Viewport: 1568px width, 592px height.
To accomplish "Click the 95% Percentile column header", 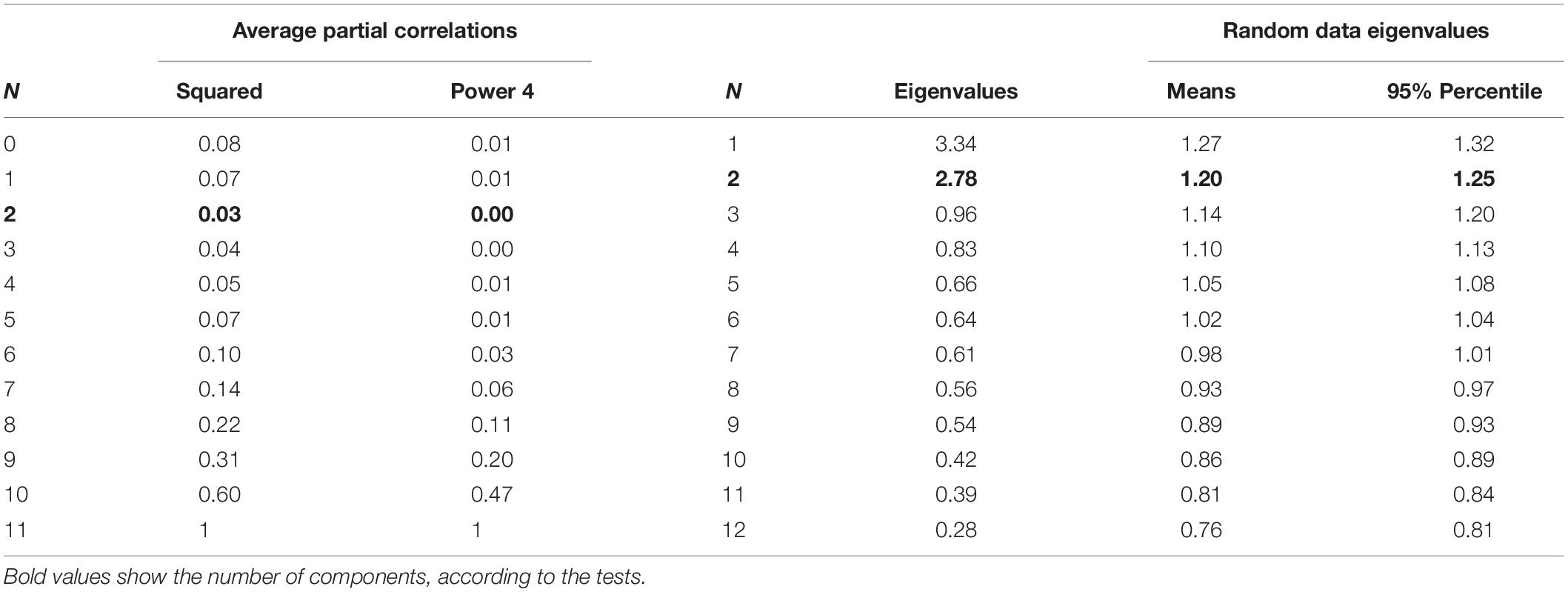I will 1464,91.
